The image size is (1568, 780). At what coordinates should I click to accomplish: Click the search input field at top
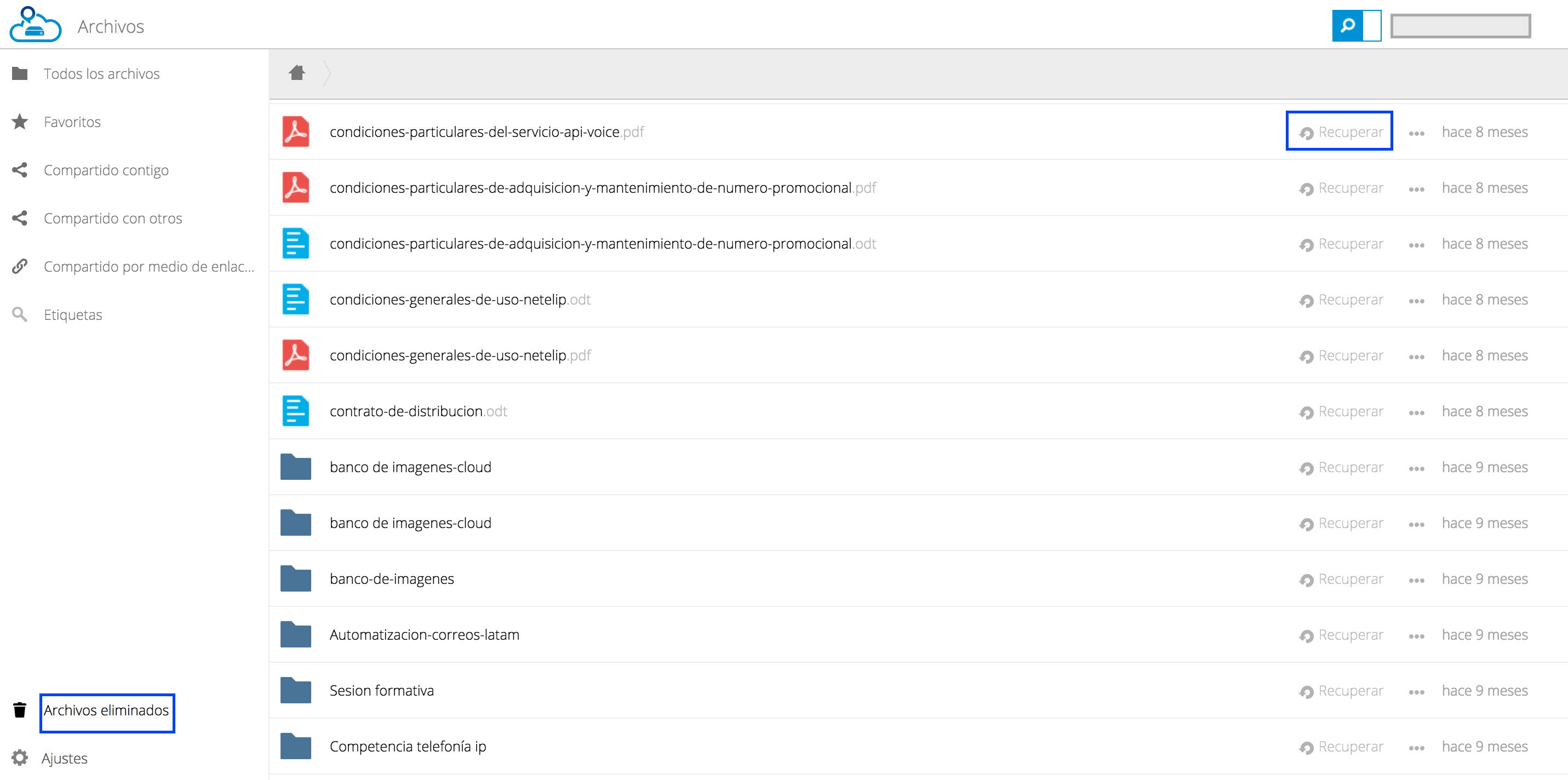(1460, 26)
